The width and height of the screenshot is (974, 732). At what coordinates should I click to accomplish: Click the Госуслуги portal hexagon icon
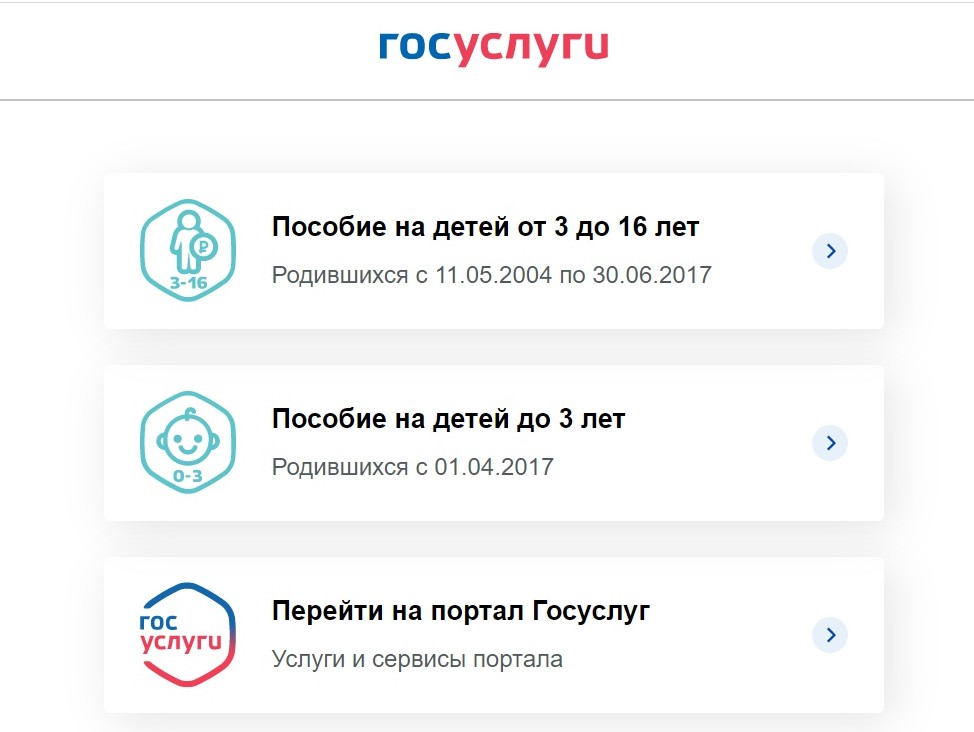(188, 634)
